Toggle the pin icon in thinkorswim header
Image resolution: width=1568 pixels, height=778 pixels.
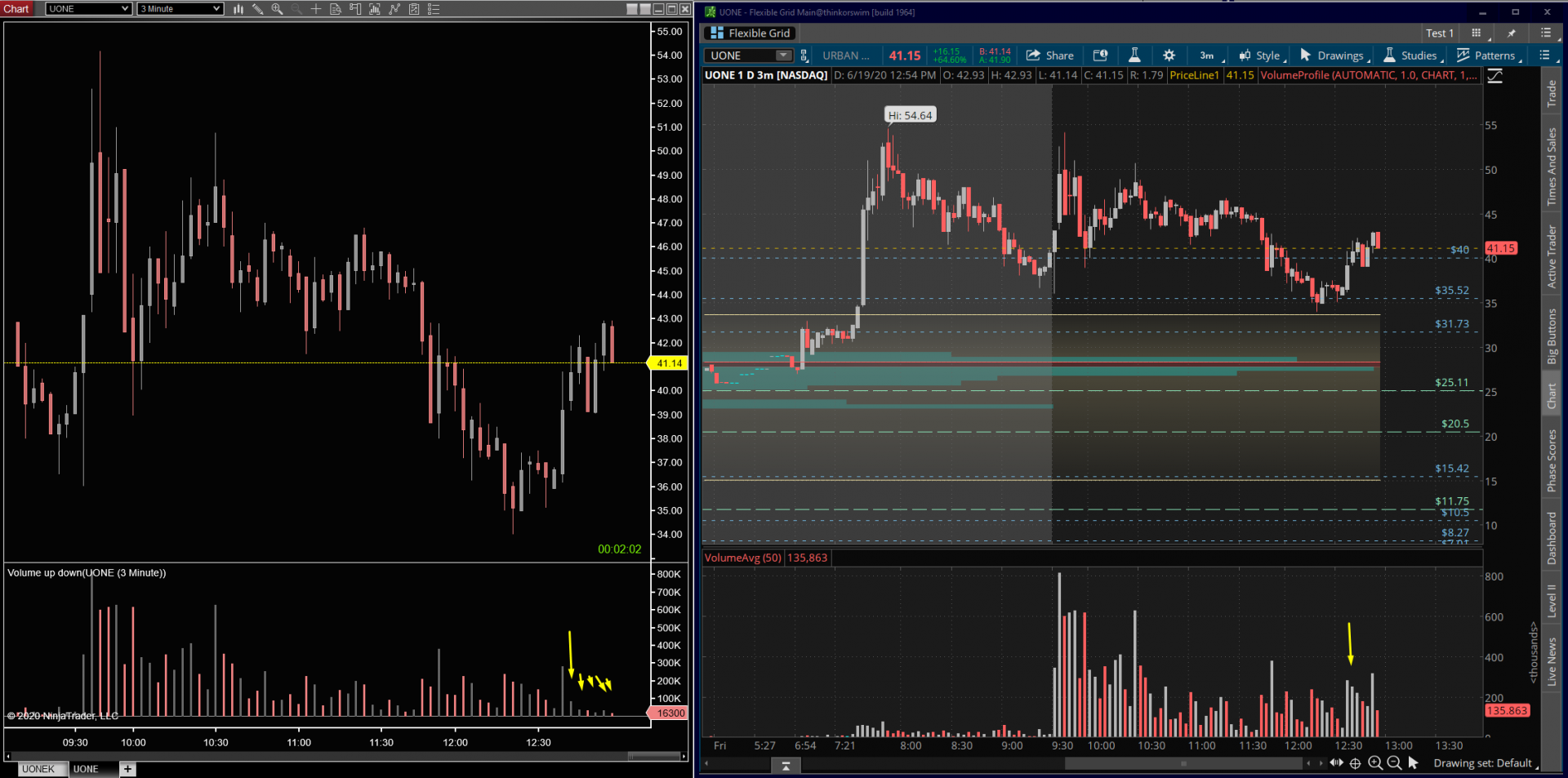tap(1512, 33)
